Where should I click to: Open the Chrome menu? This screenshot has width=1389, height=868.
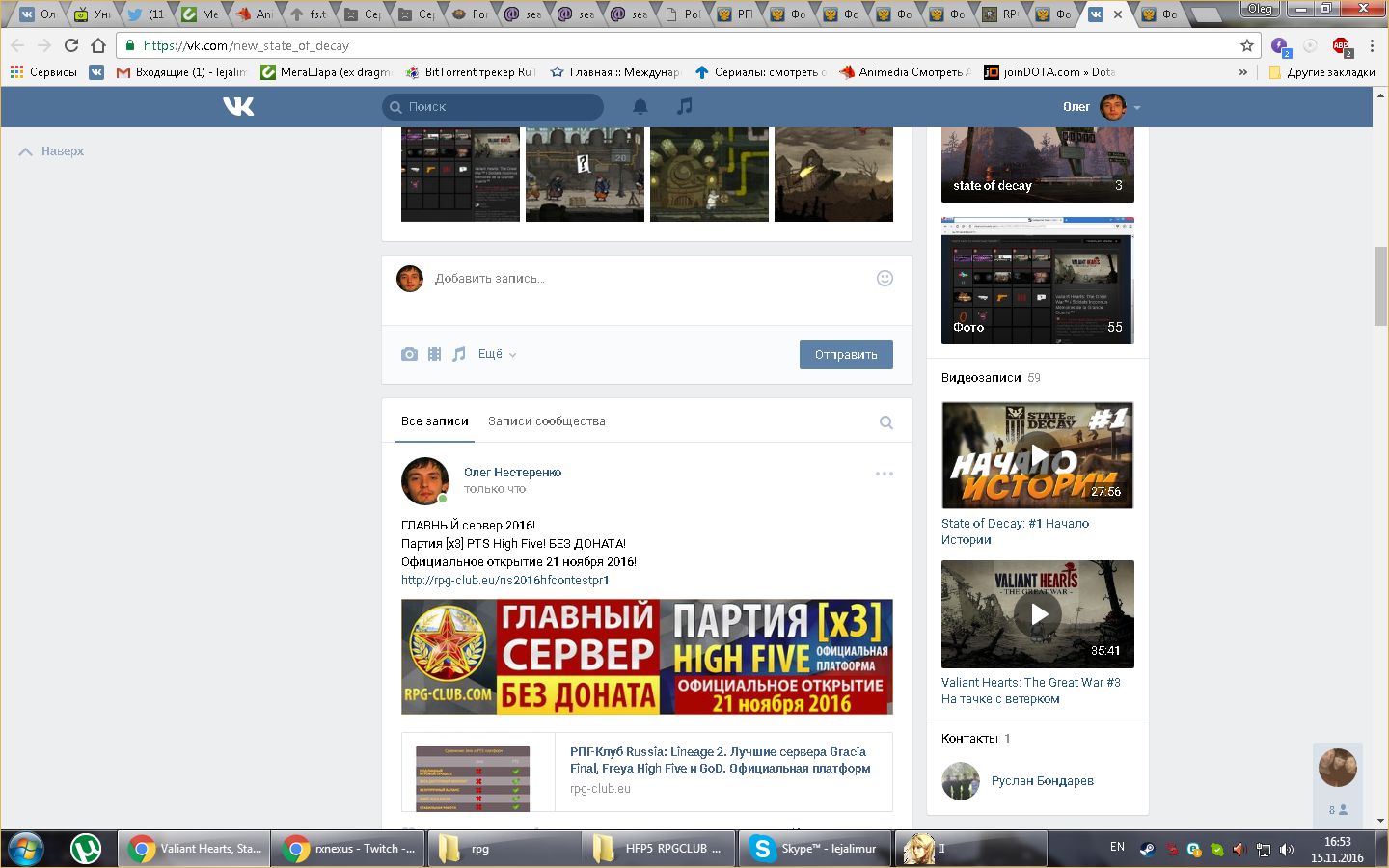[x=1372, y=45]
